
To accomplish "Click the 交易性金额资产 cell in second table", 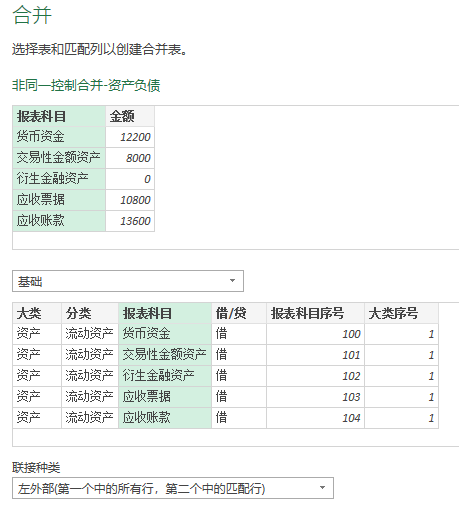I will tap(165, 355).
